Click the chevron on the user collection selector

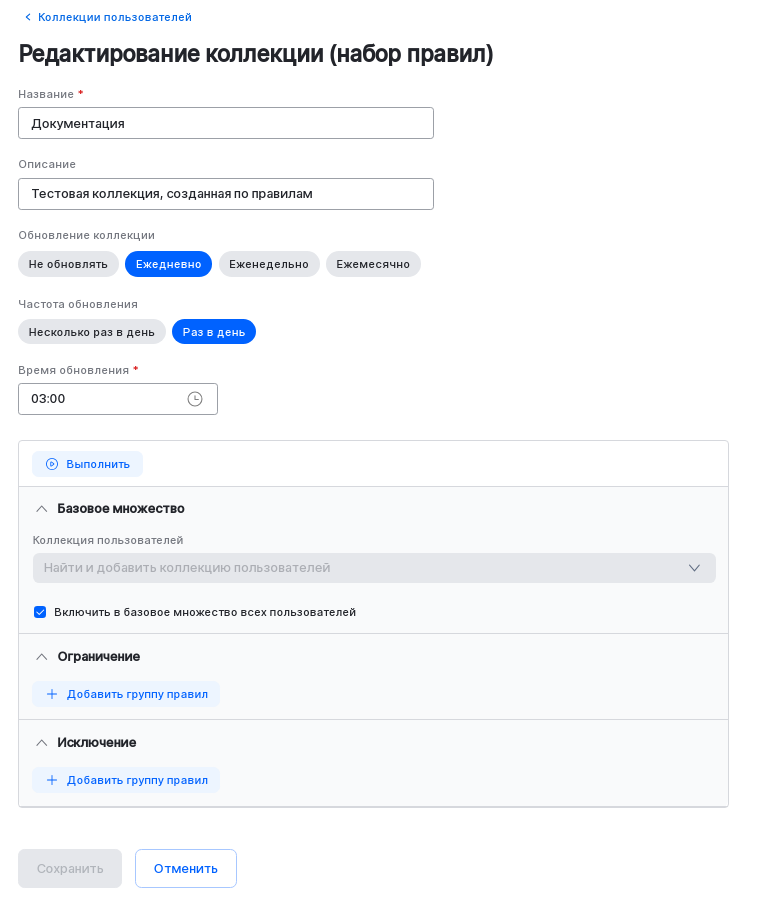[694, 567]
